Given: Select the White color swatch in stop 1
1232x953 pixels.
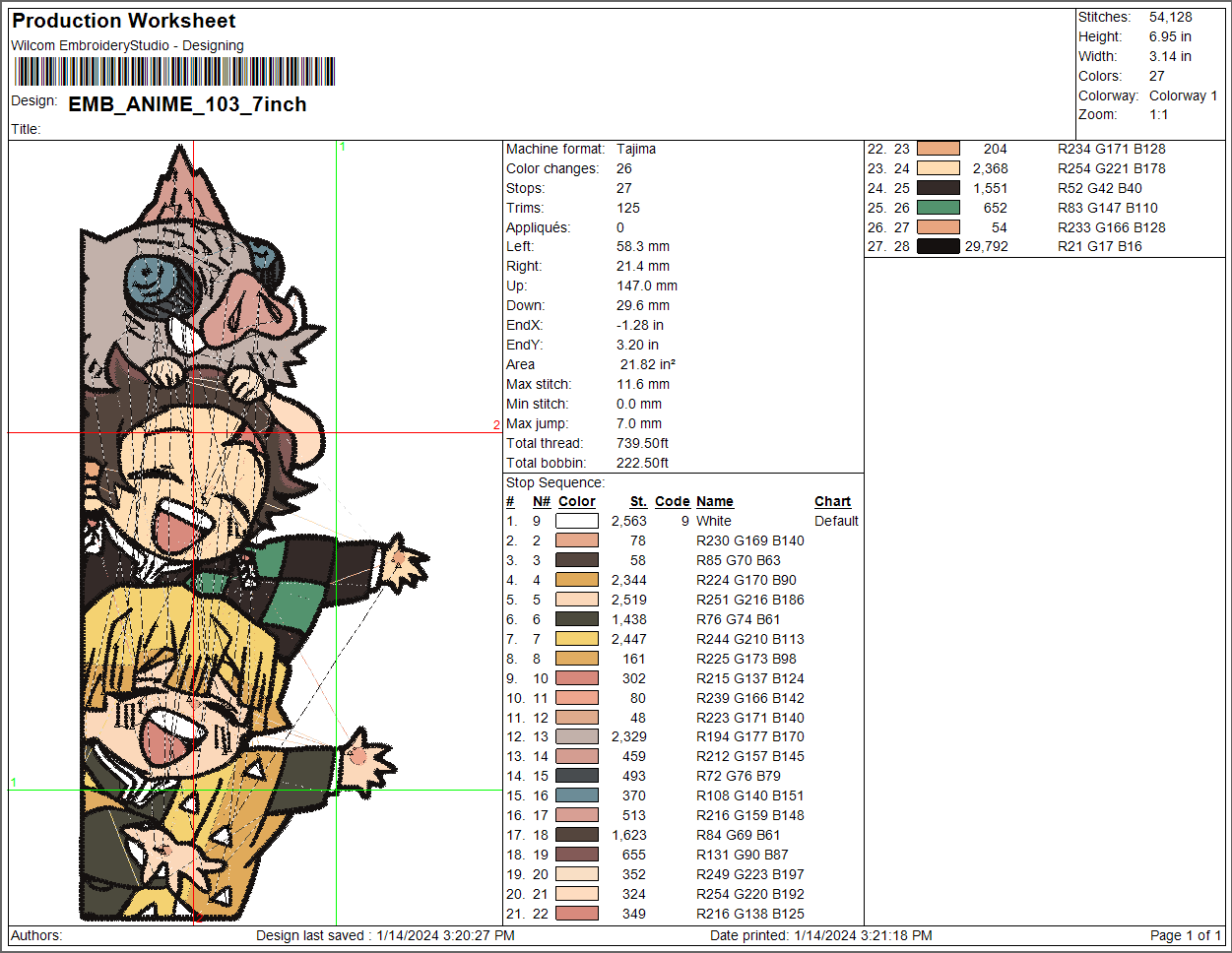Looking at the screenshot, I should (577, 521).
